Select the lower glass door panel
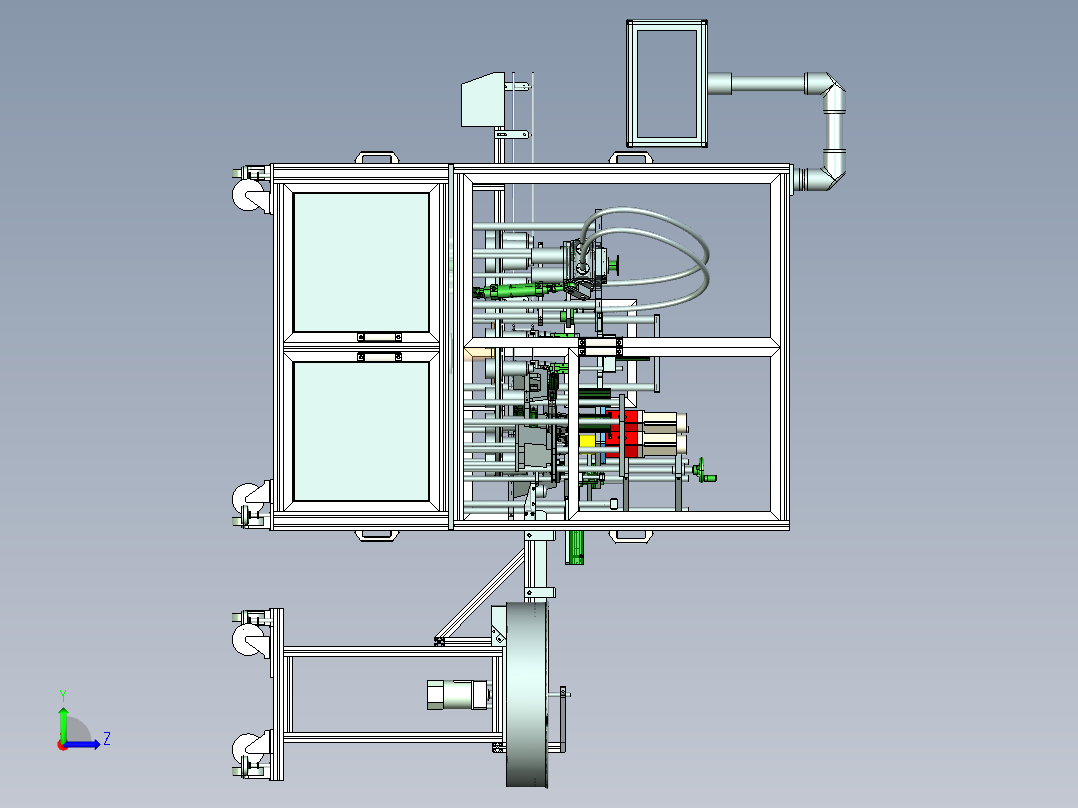Screen dimensions: 1078x808 (x=362, y=431)
